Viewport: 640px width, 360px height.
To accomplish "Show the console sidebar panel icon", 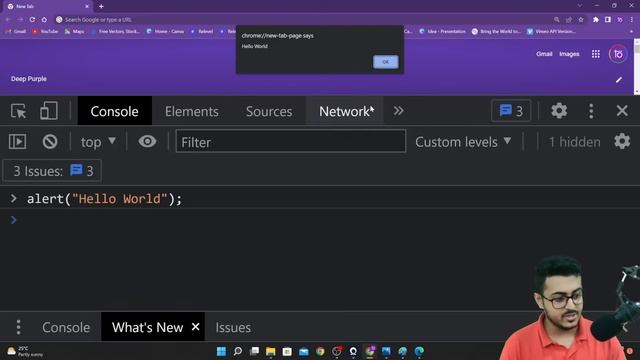I will point(18,142).
